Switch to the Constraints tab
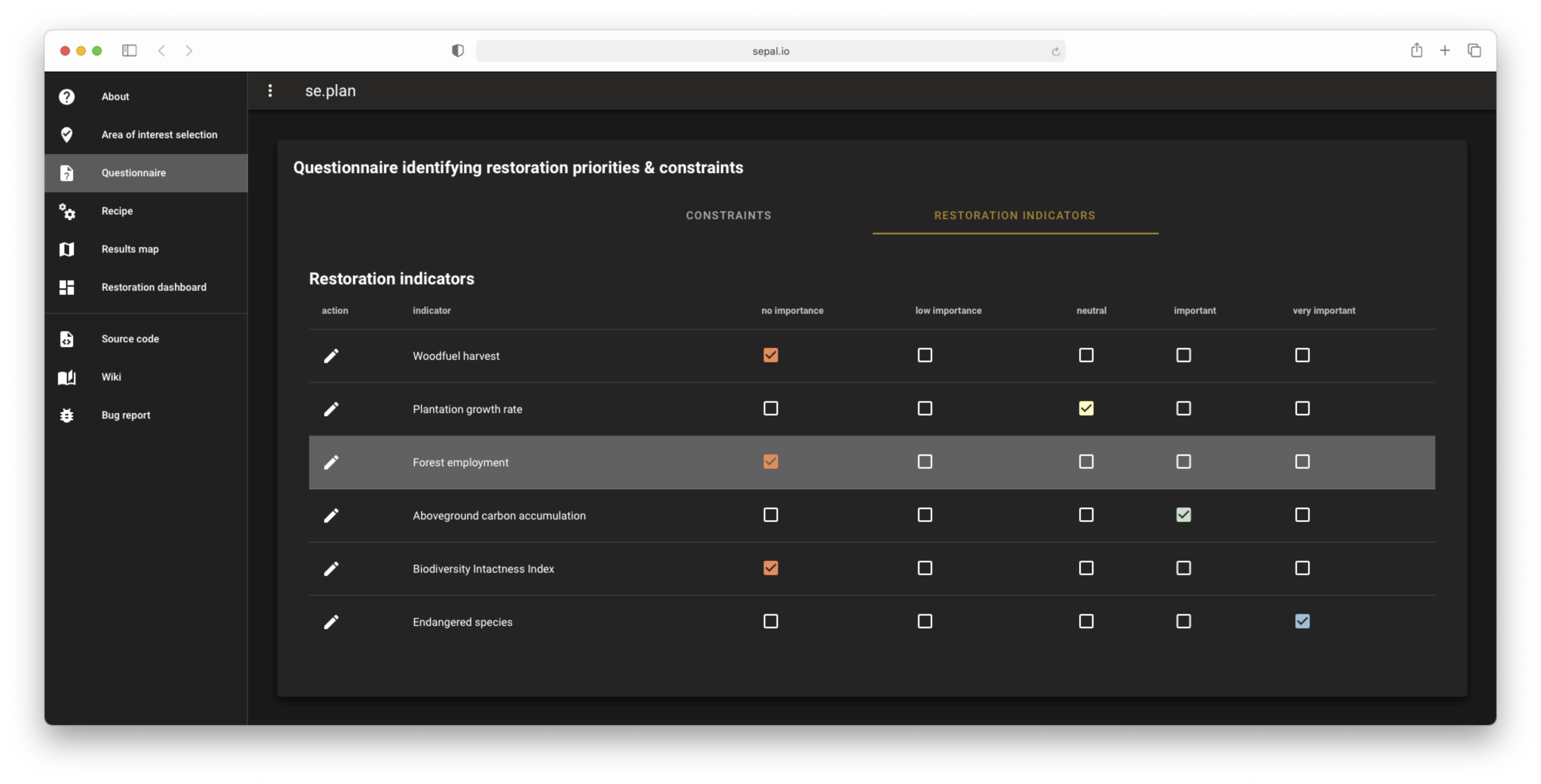This screenshot has height=784, width=1541. point(728,215)
